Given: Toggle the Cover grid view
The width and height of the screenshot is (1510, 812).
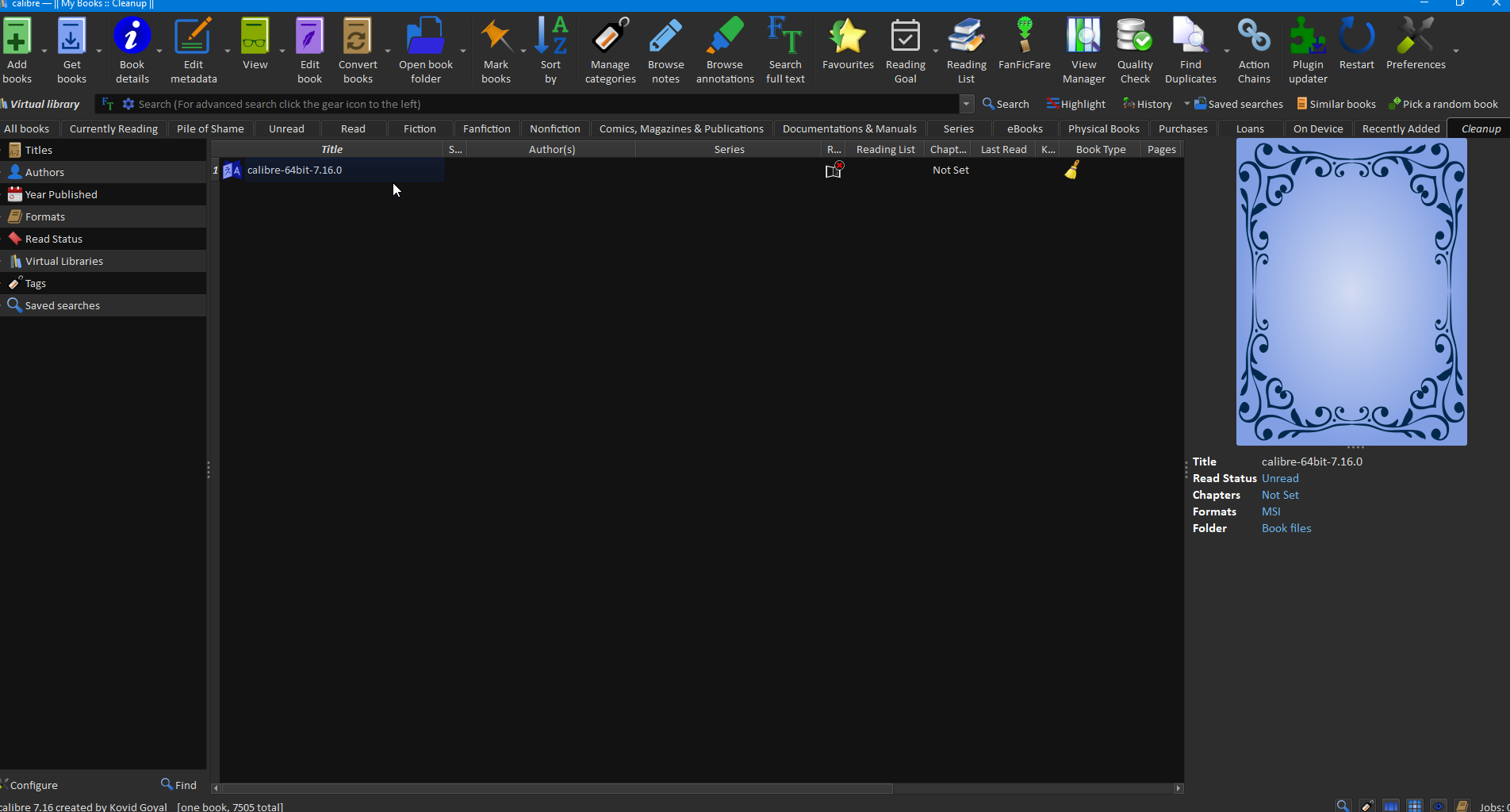Looking at the screenshot, I should click(x=1415, y=806).
